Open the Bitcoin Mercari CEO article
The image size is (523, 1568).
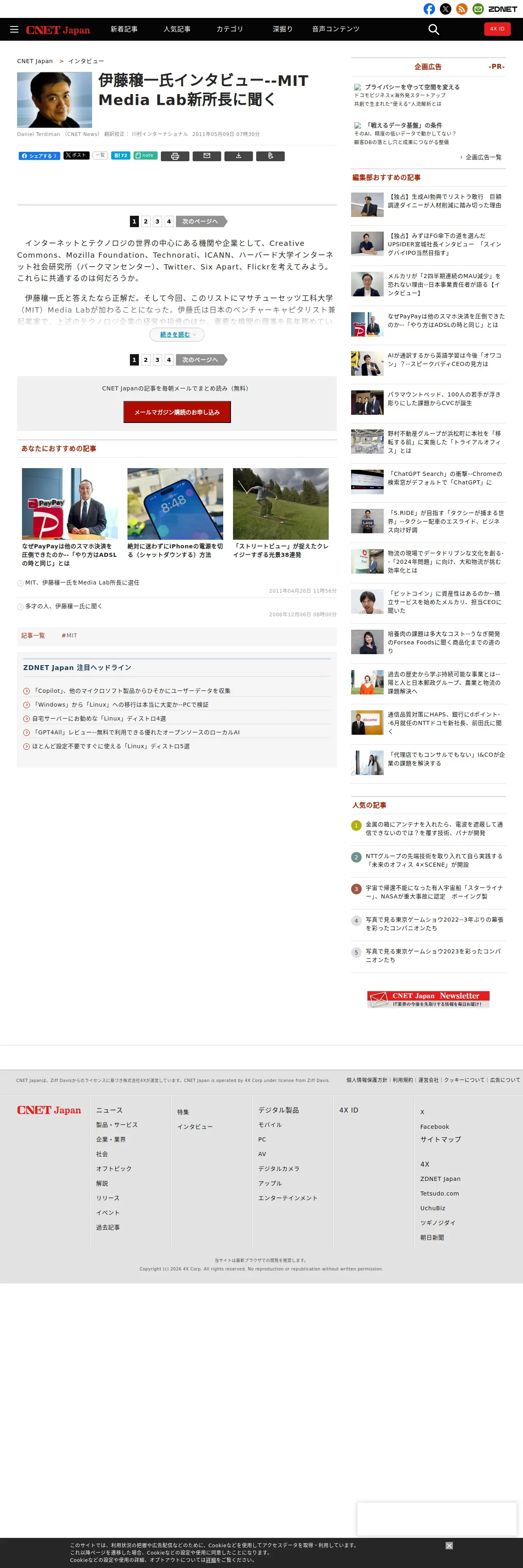coord(444,602)
